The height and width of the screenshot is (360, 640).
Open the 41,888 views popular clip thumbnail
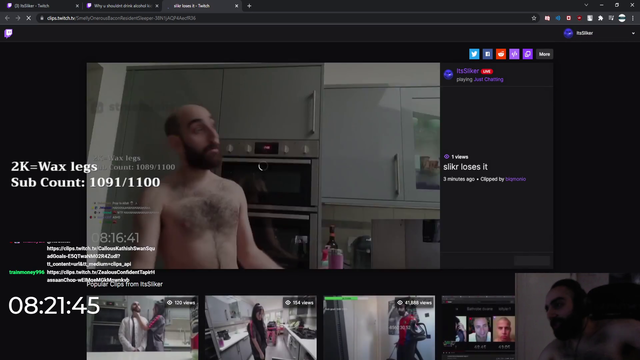click(x=379, y=328)
